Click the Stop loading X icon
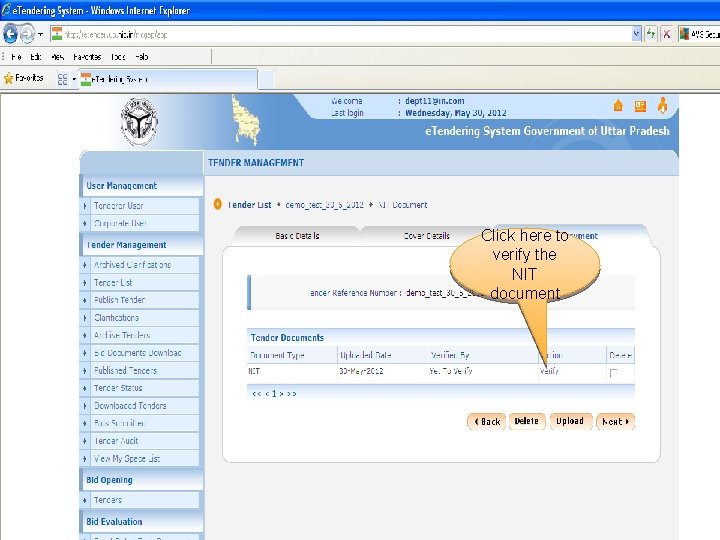 (x=667, y=34)
